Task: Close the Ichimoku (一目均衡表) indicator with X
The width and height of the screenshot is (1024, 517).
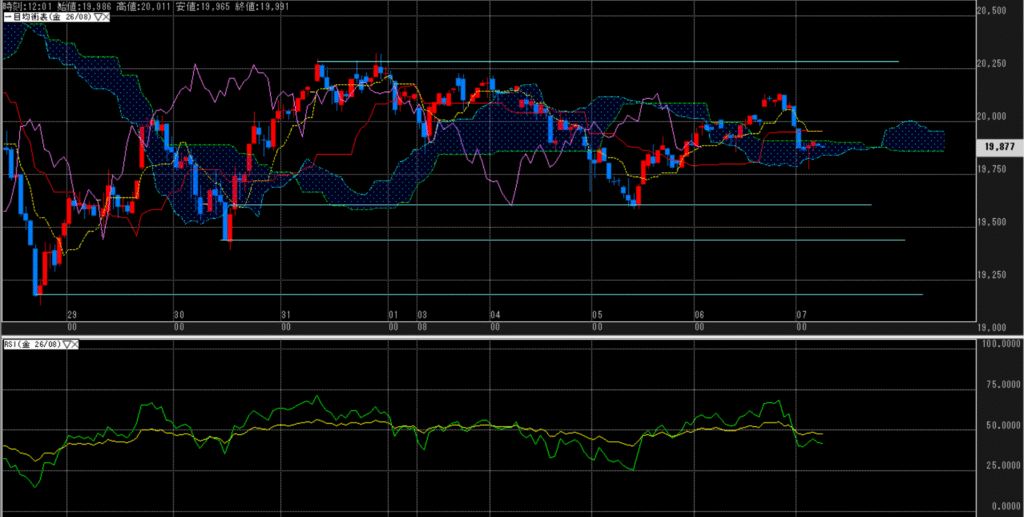Action: pos(104,19)
